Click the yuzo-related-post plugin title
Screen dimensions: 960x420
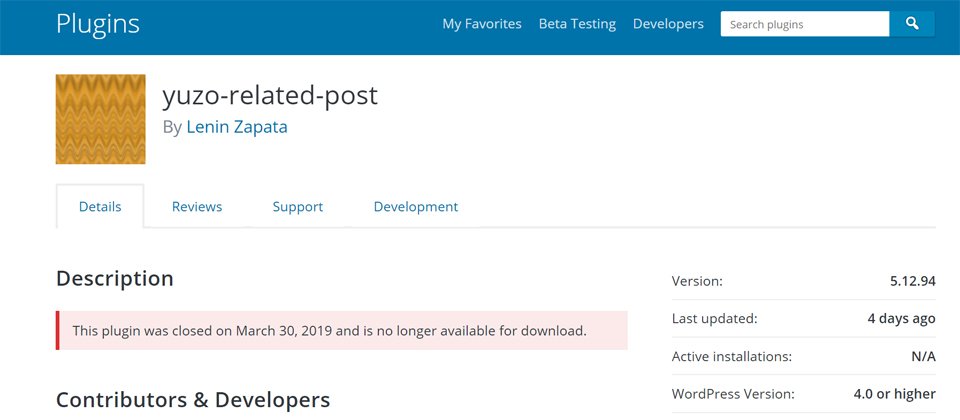270,95
